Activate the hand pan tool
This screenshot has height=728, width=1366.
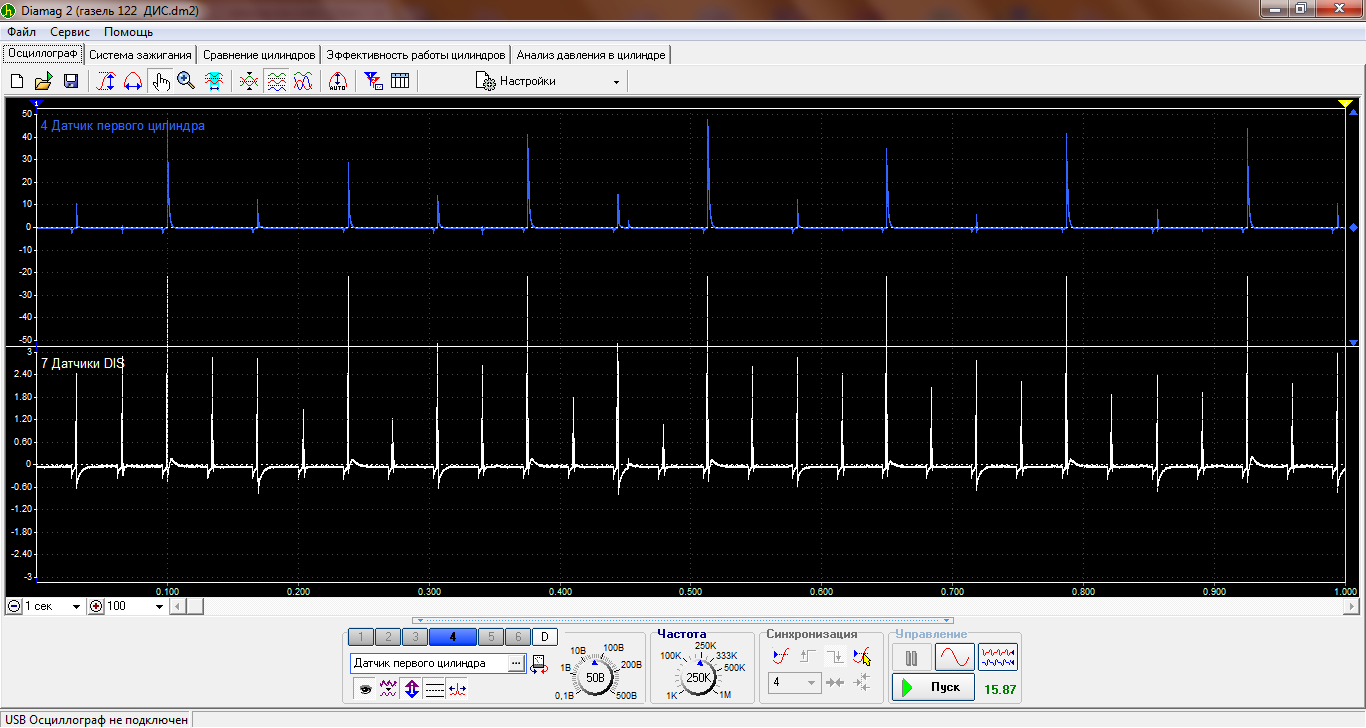point(160,81)
